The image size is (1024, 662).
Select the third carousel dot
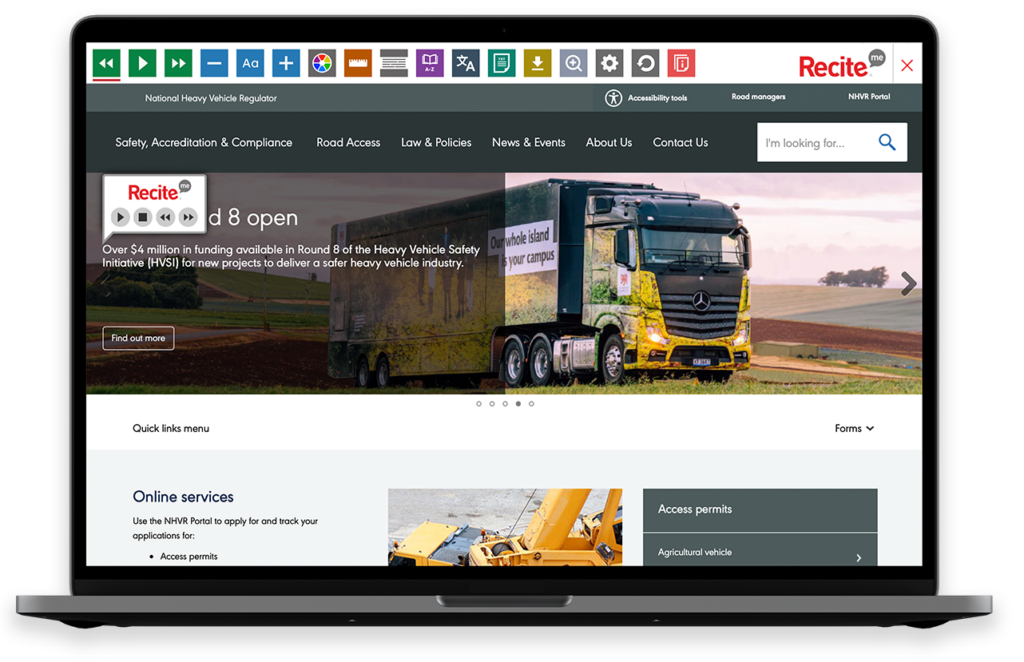[x=505, y=404]
